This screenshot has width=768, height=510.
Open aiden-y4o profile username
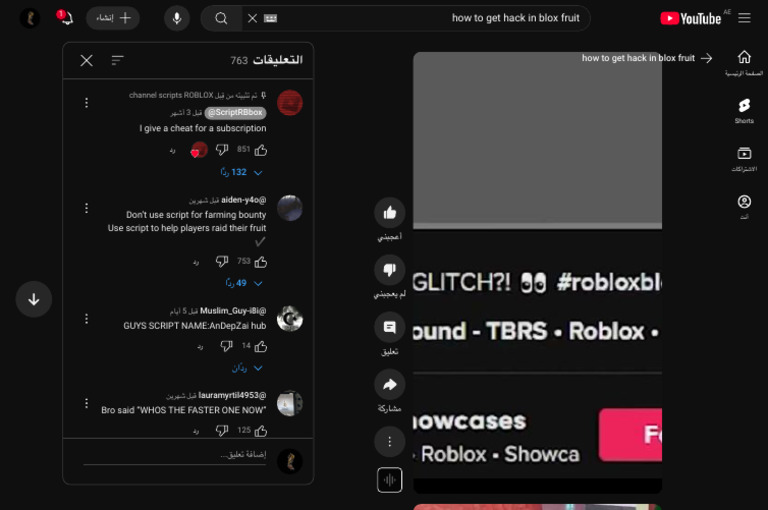(243, 200)
